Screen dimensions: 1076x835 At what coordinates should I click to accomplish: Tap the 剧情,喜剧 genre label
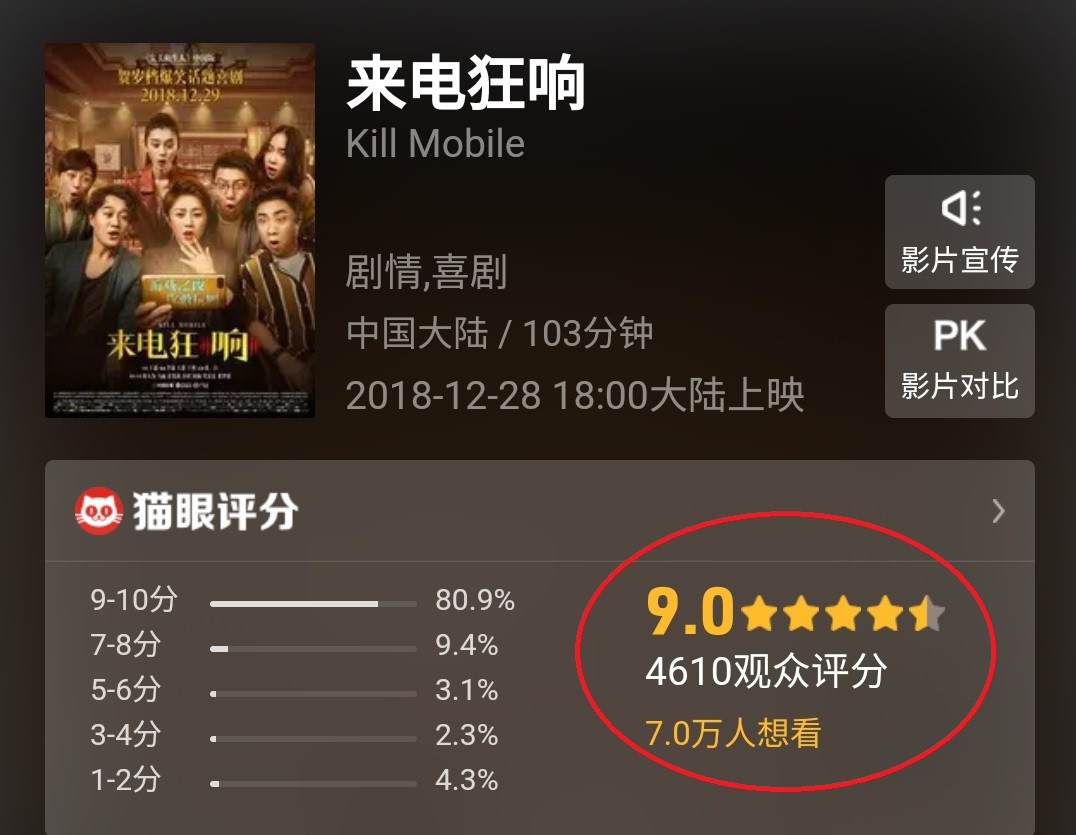pyautogui.click(x=426, y=272)
